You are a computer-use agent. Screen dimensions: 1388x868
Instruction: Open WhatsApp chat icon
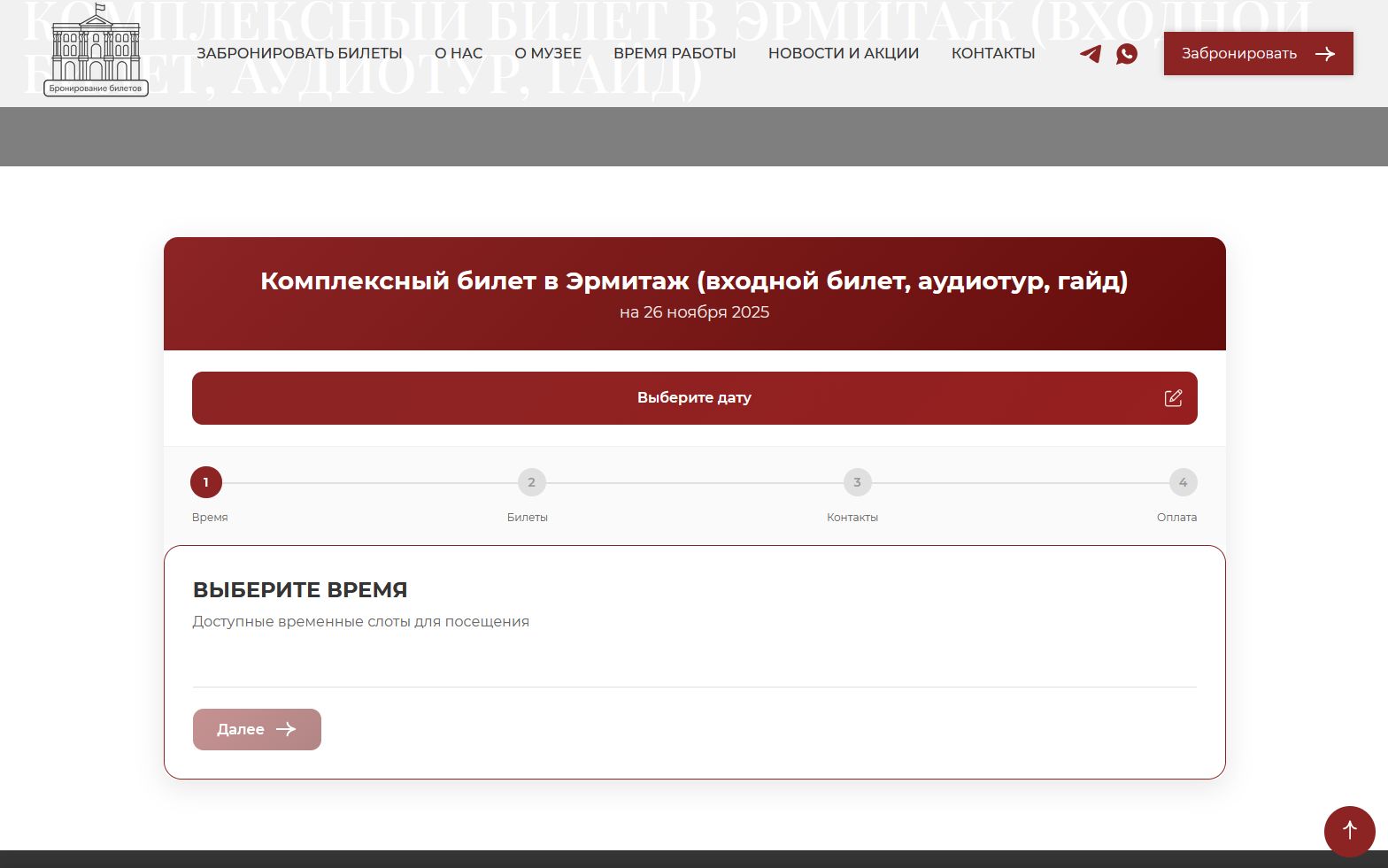coord(1126,54)
